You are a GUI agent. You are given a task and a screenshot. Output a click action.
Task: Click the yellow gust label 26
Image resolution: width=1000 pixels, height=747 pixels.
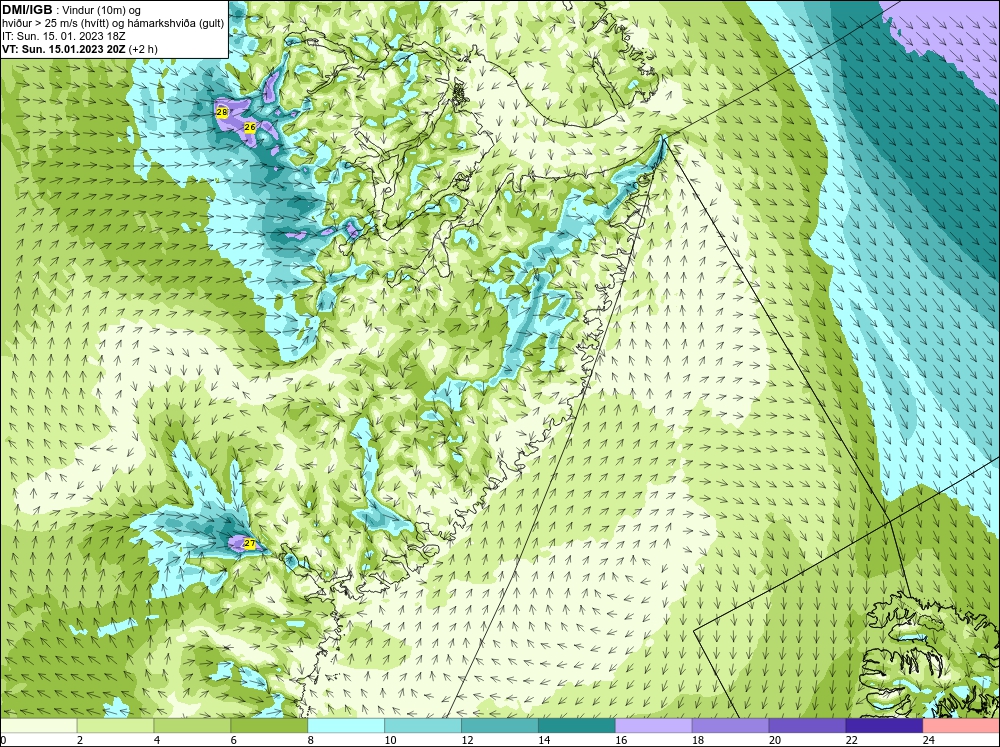250,128
